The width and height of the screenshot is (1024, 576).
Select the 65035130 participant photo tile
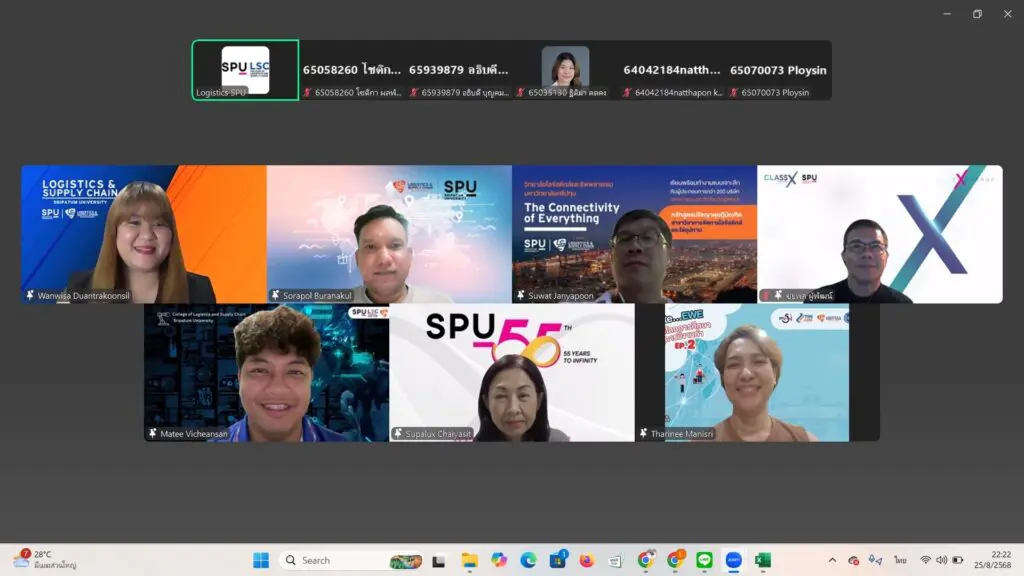565,70
